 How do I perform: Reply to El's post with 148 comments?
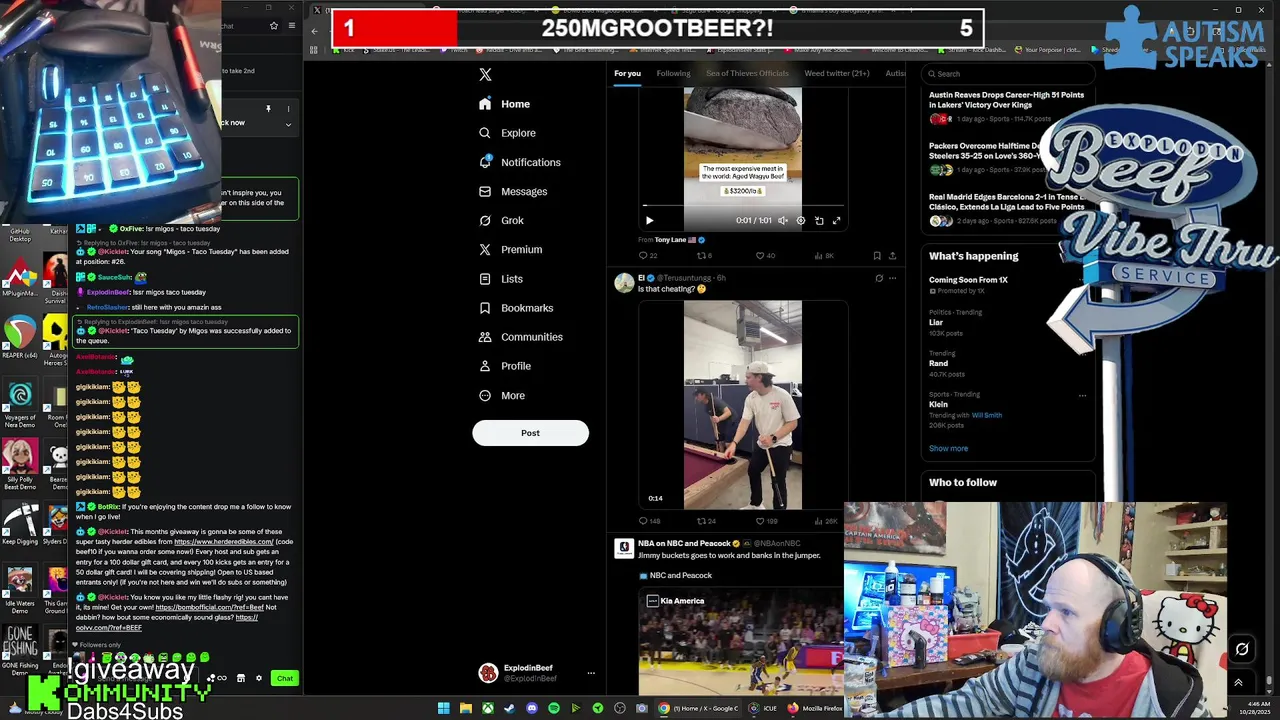[649, 521]
